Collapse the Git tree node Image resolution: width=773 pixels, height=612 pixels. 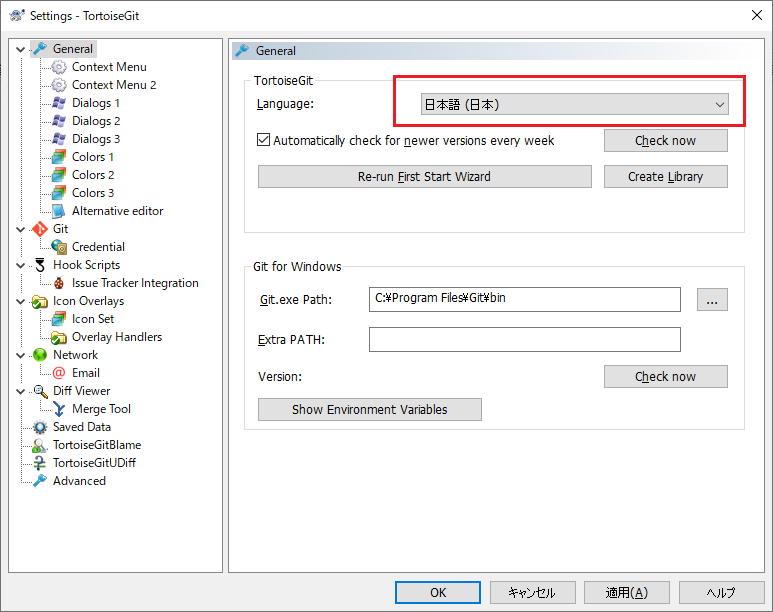point(20,229)
